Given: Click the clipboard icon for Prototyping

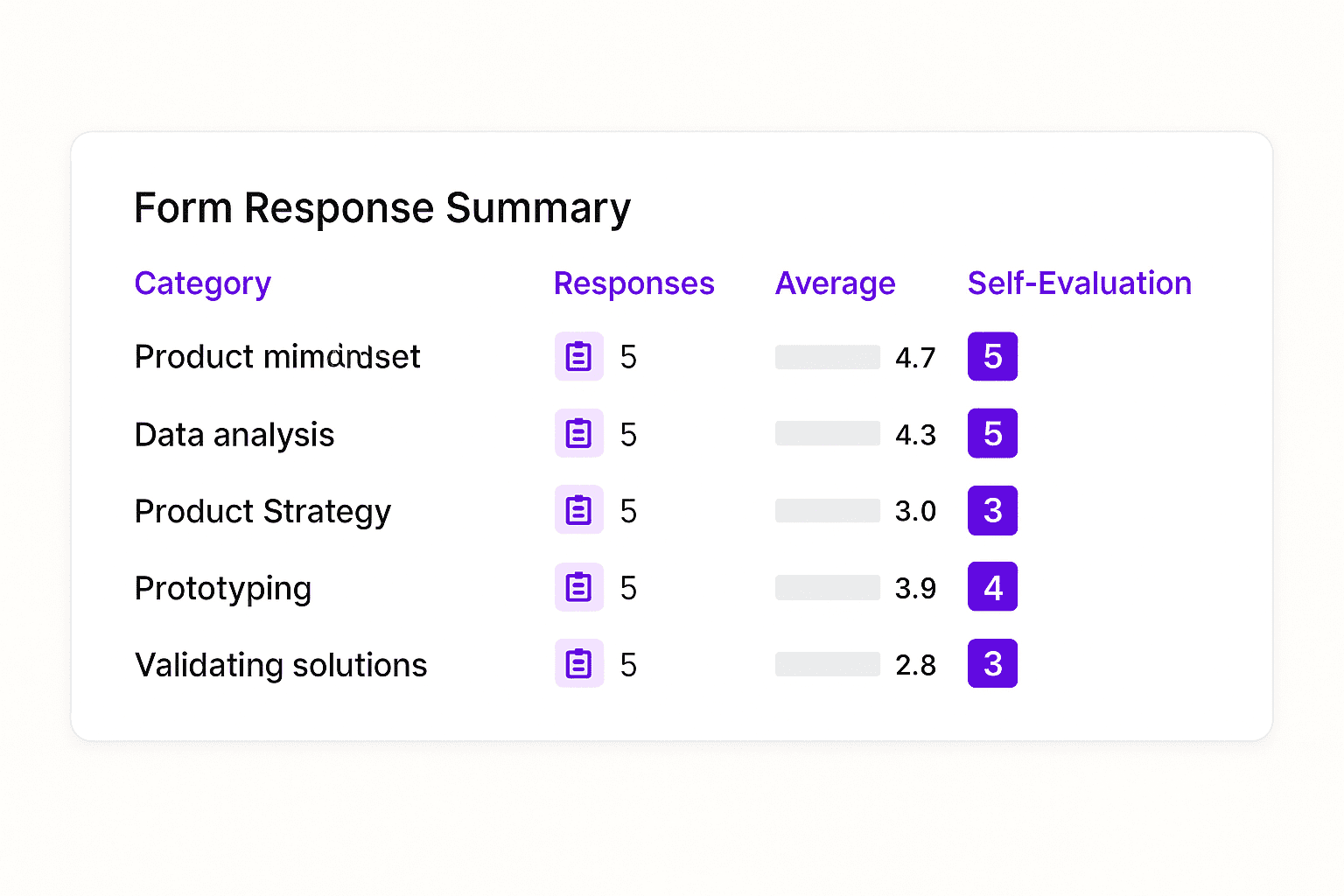Looking at the screenshot, I should [578, 587].
